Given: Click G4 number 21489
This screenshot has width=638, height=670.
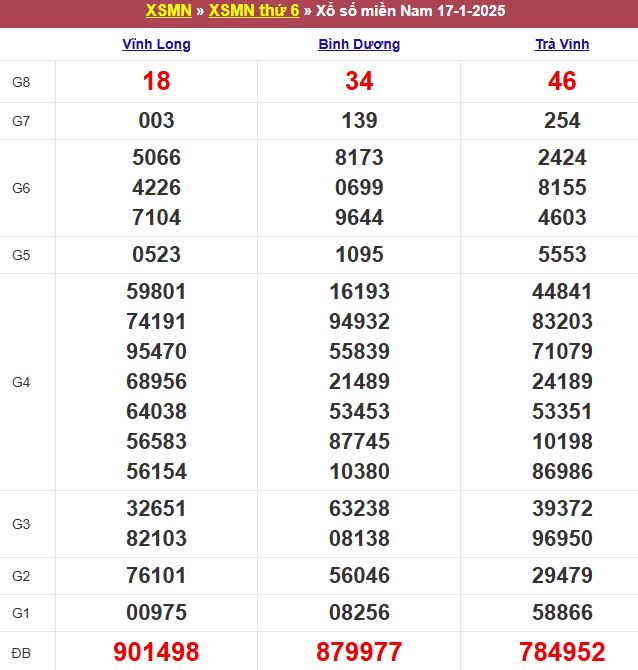Looking at the screenshot, I should tap(359, 381).
